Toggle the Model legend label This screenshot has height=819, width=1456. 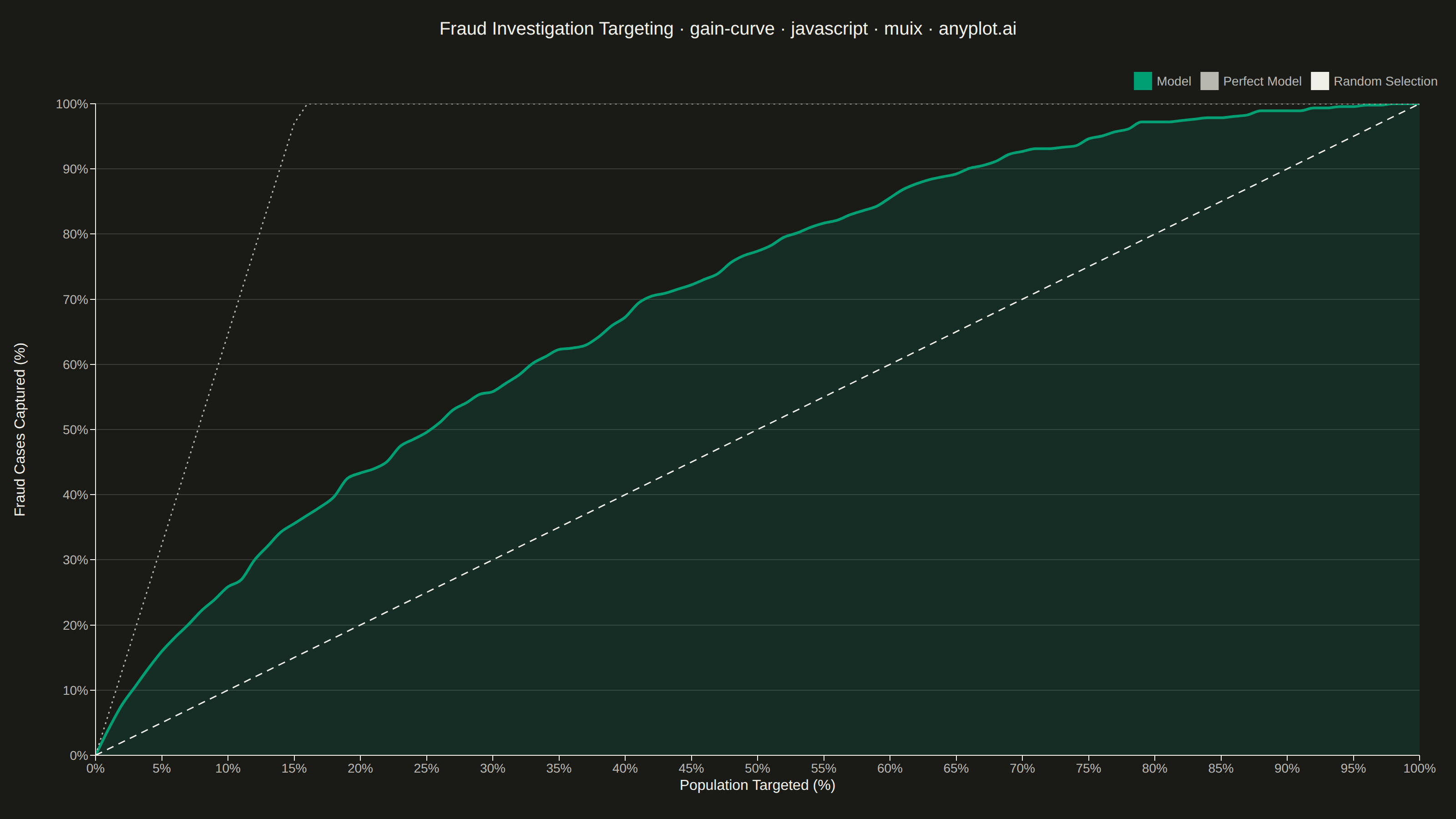coord(1173,81)
